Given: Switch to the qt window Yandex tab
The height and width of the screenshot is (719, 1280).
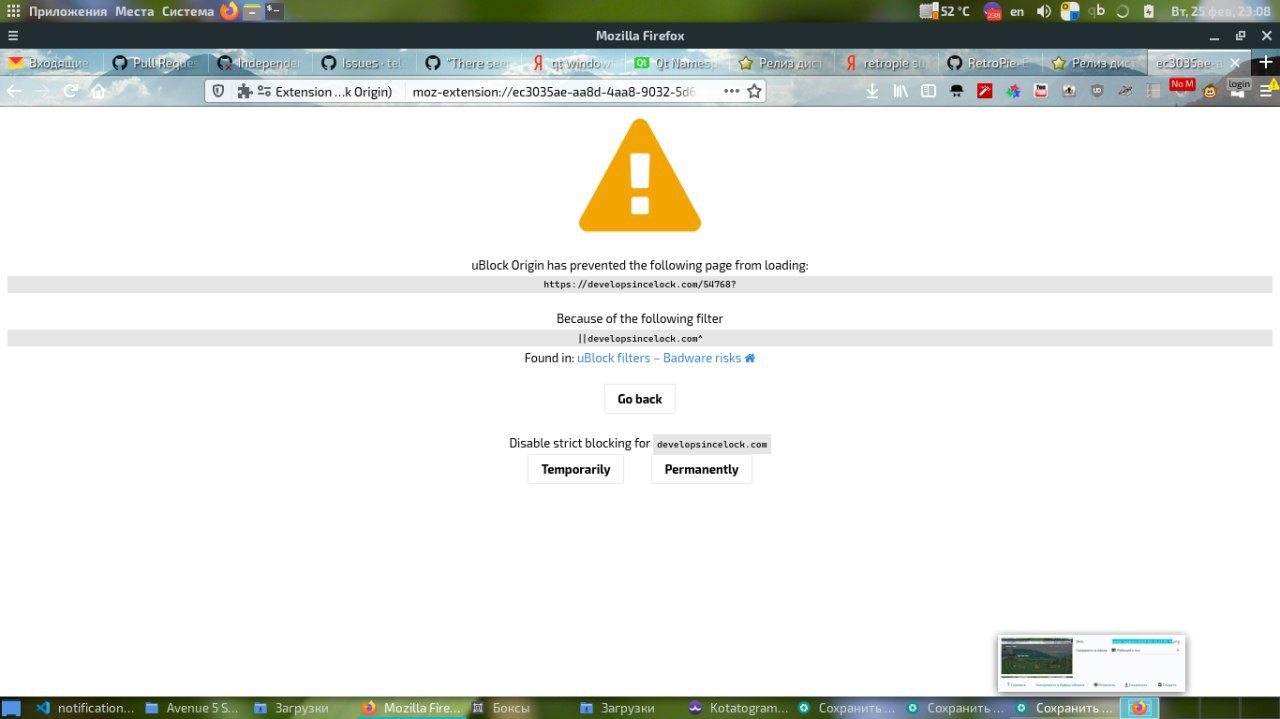Looking at the screenshot, I should point(573,62).
